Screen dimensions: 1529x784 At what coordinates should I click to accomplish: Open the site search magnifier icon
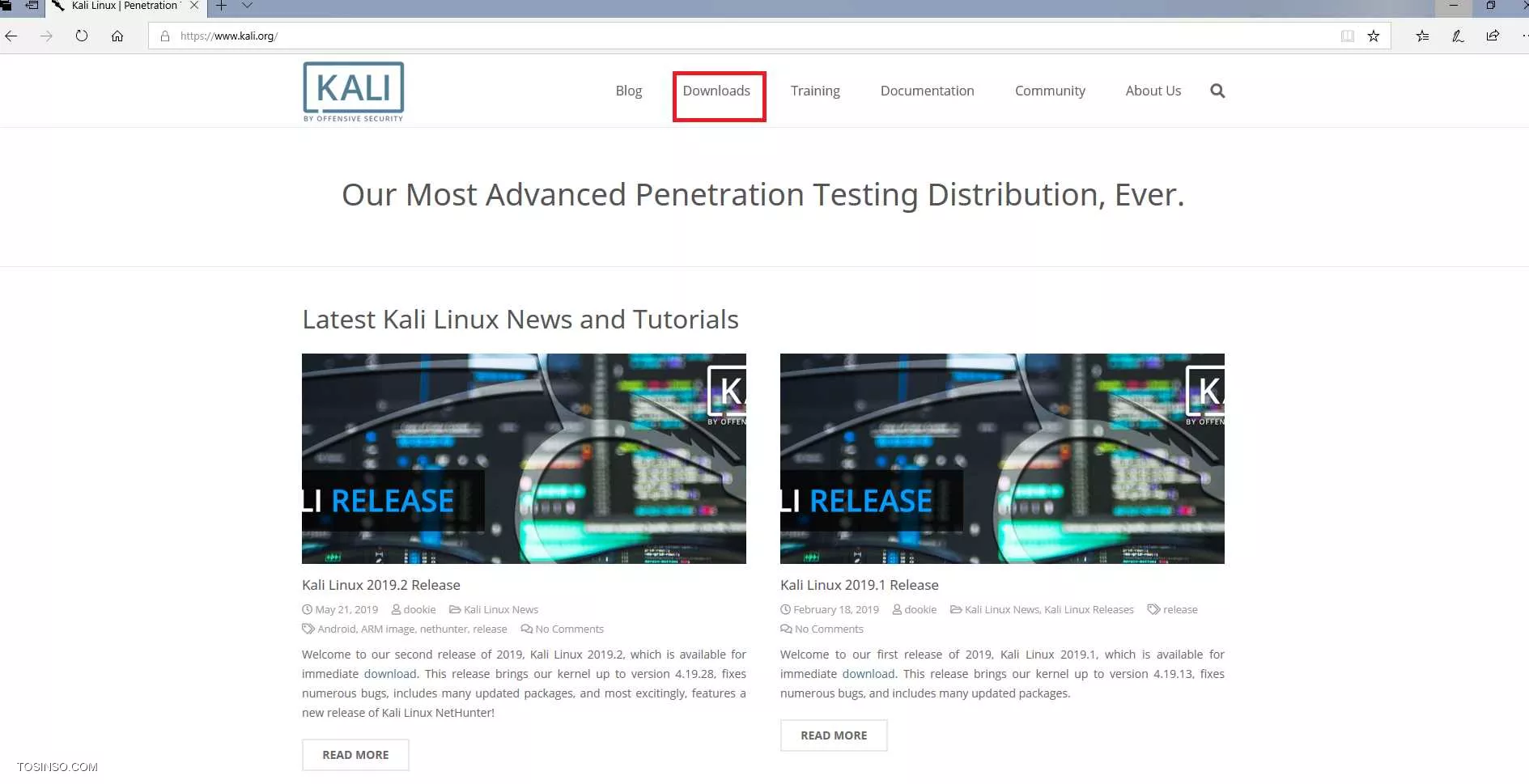[1217, 91]
